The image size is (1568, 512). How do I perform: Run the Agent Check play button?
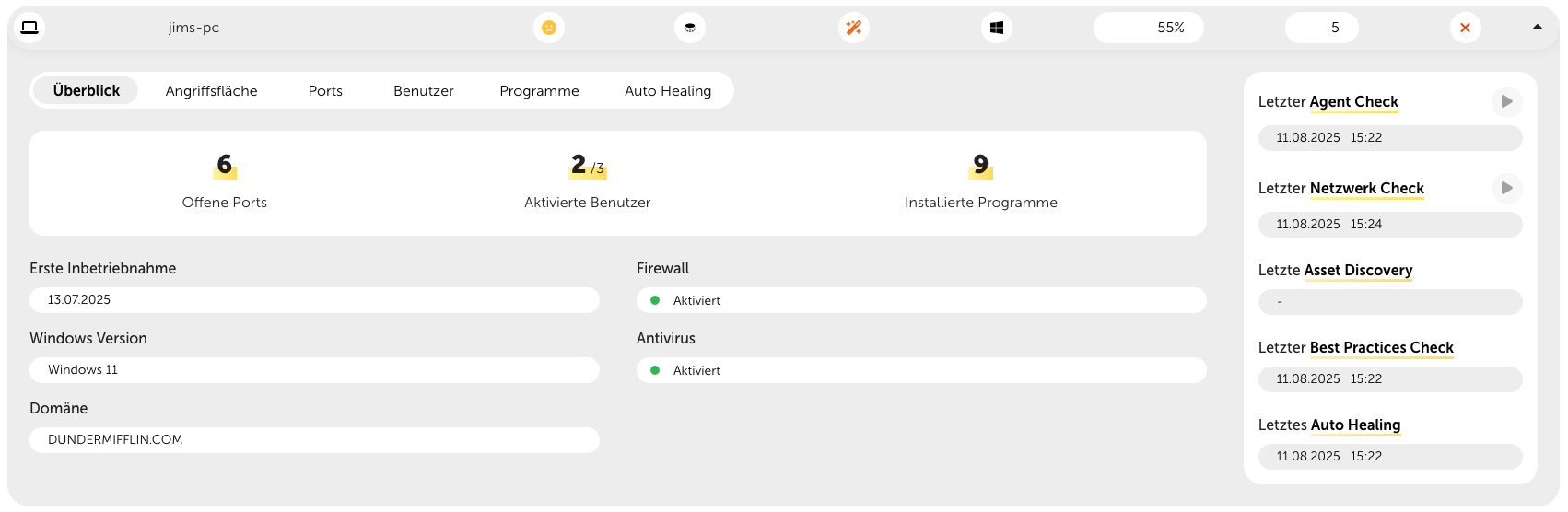1506,101
